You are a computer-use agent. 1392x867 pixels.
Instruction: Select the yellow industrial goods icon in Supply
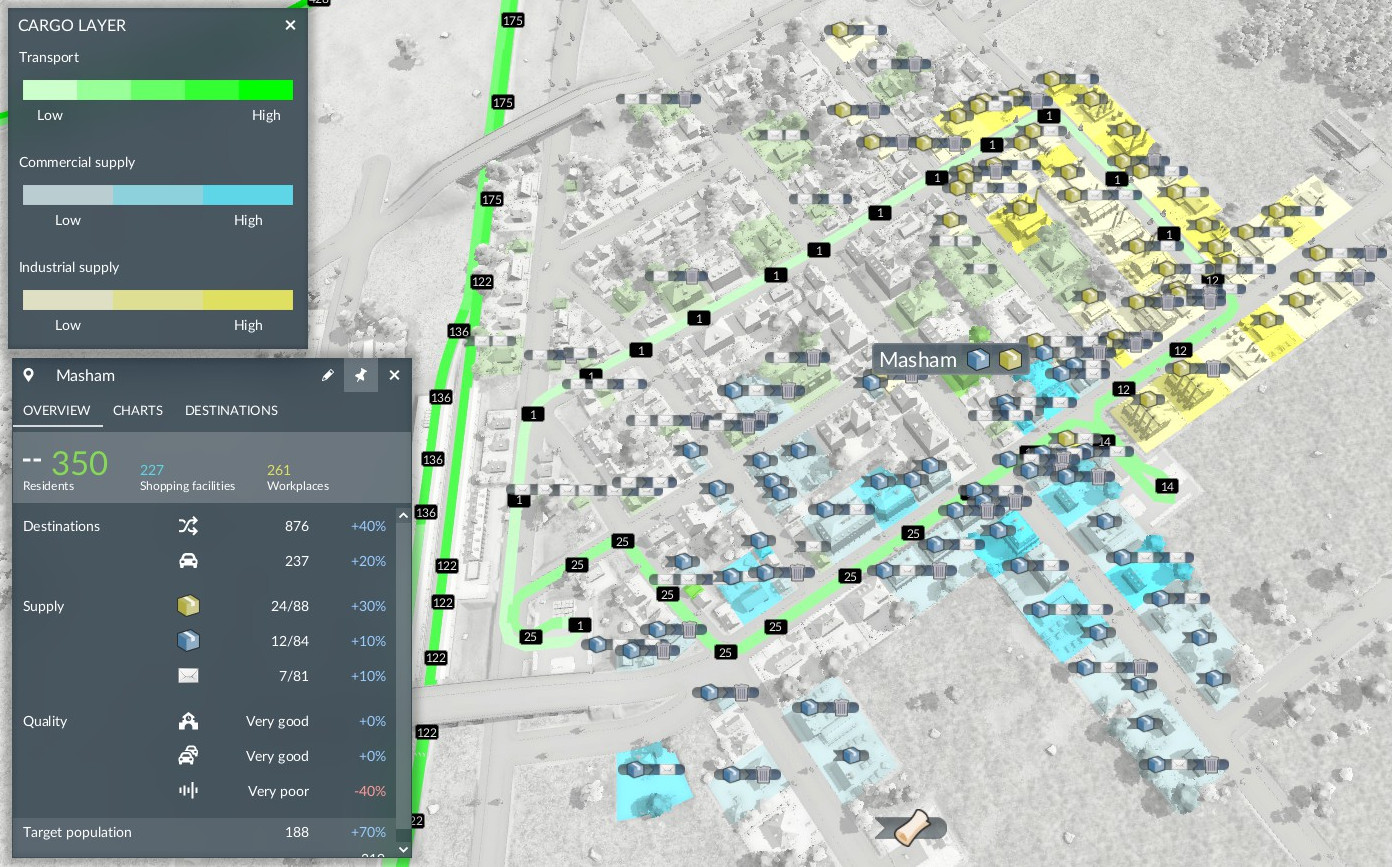pos(188,606)
